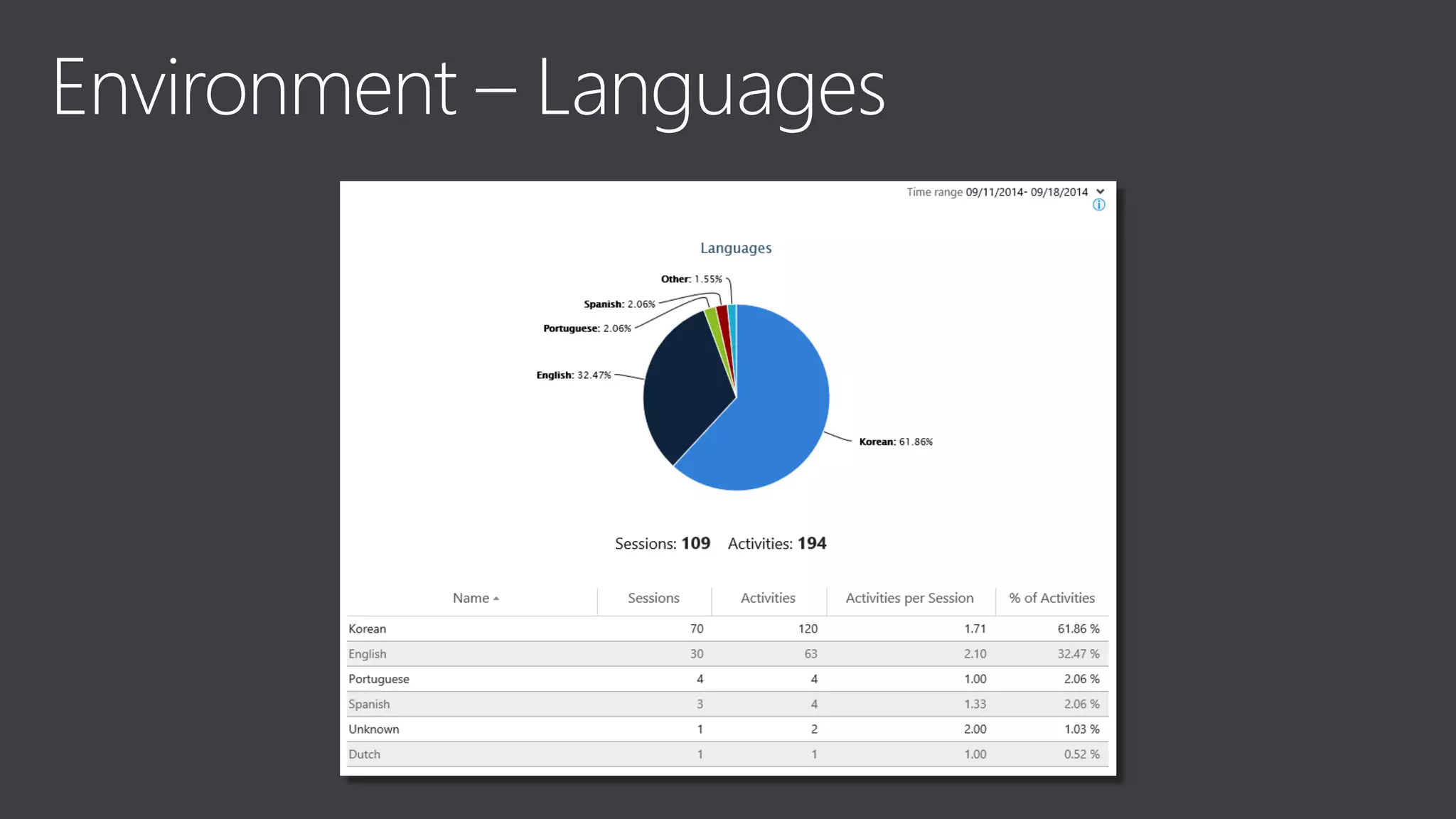
Task: Click the blue info icon under time range
Action: click(x=1098, y=205)
